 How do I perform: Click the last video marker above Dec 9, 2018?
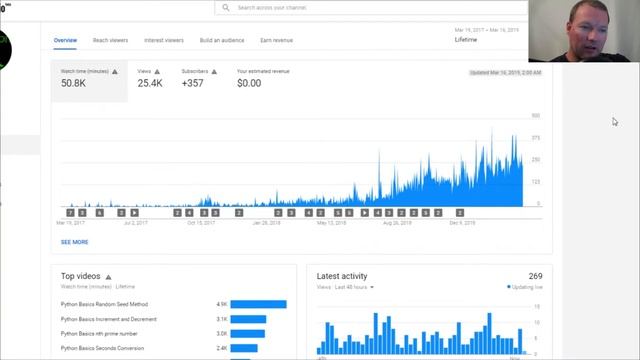pyautogui.click(x=460, y=213)
